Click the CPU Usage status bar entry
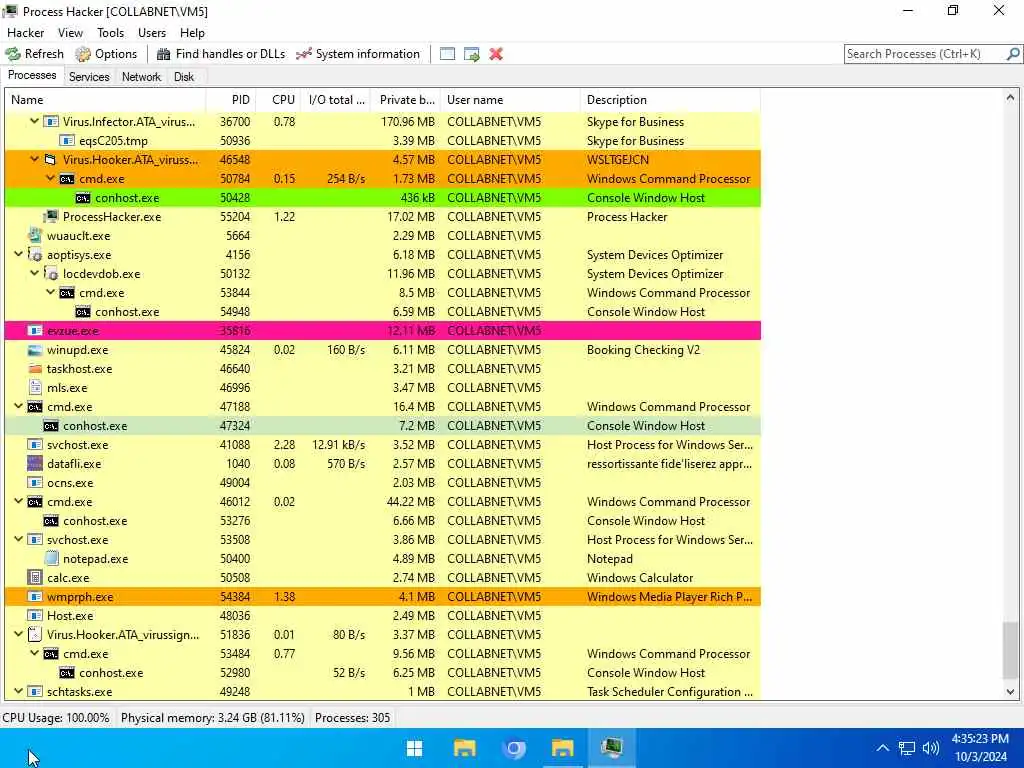 (56, 718)
